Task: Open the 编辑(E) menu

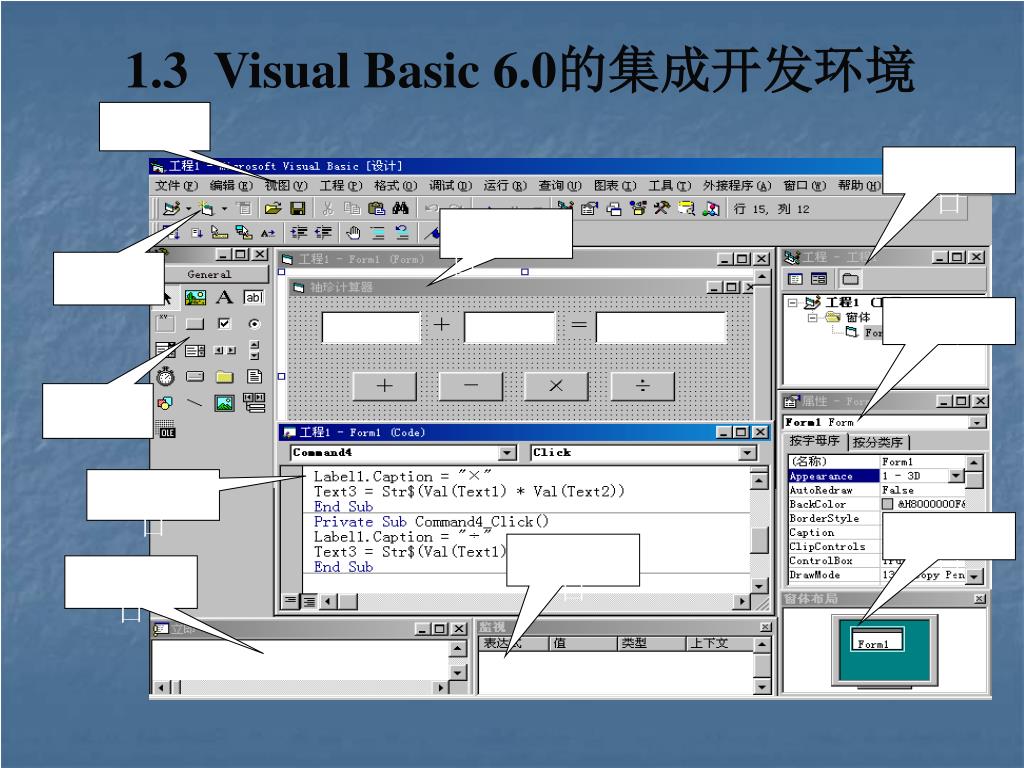Action: pyautogui.click(x=231, y=185)
